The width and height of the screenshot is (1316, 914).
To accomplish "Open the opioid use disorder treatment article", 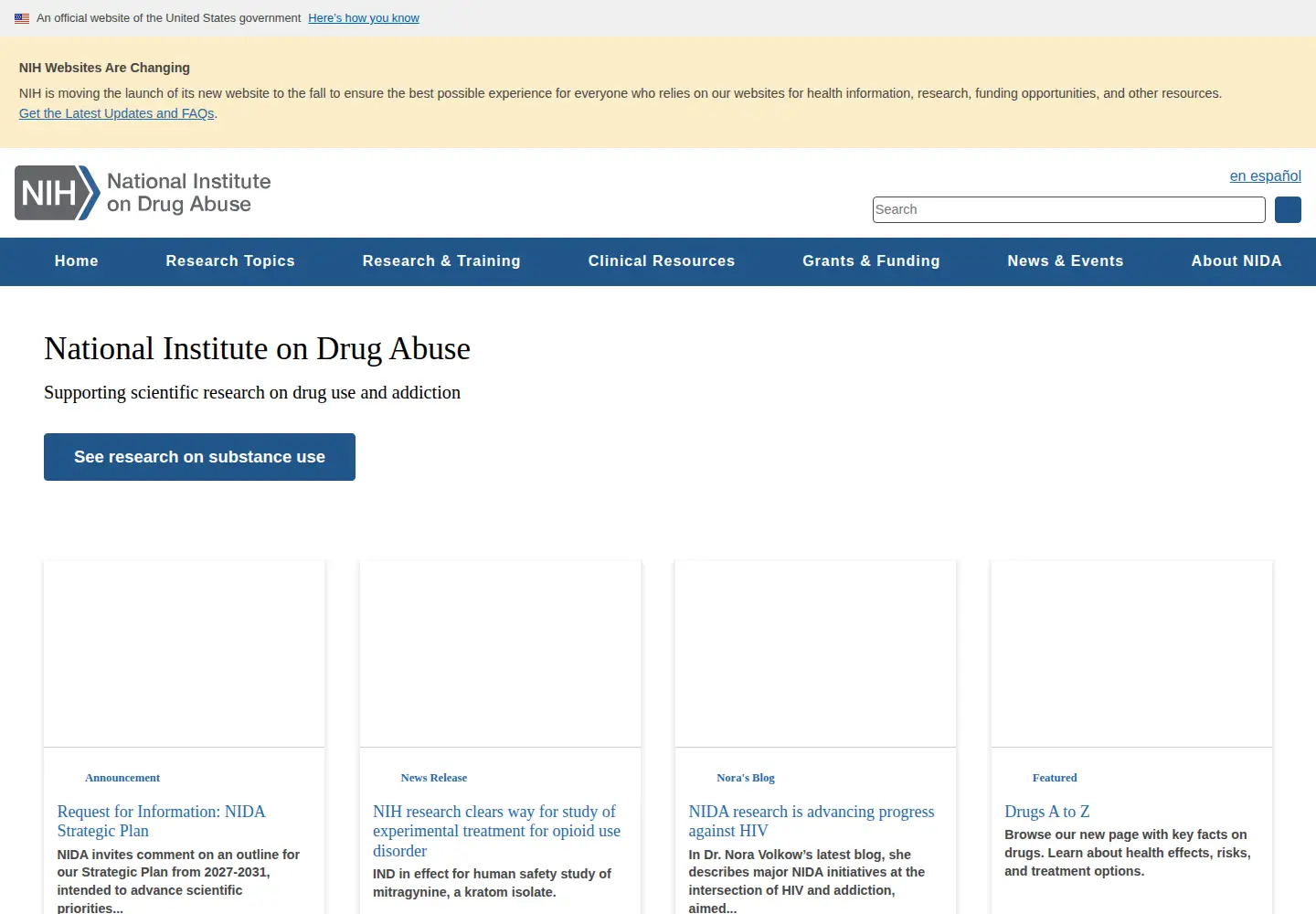I will (496, 831).
